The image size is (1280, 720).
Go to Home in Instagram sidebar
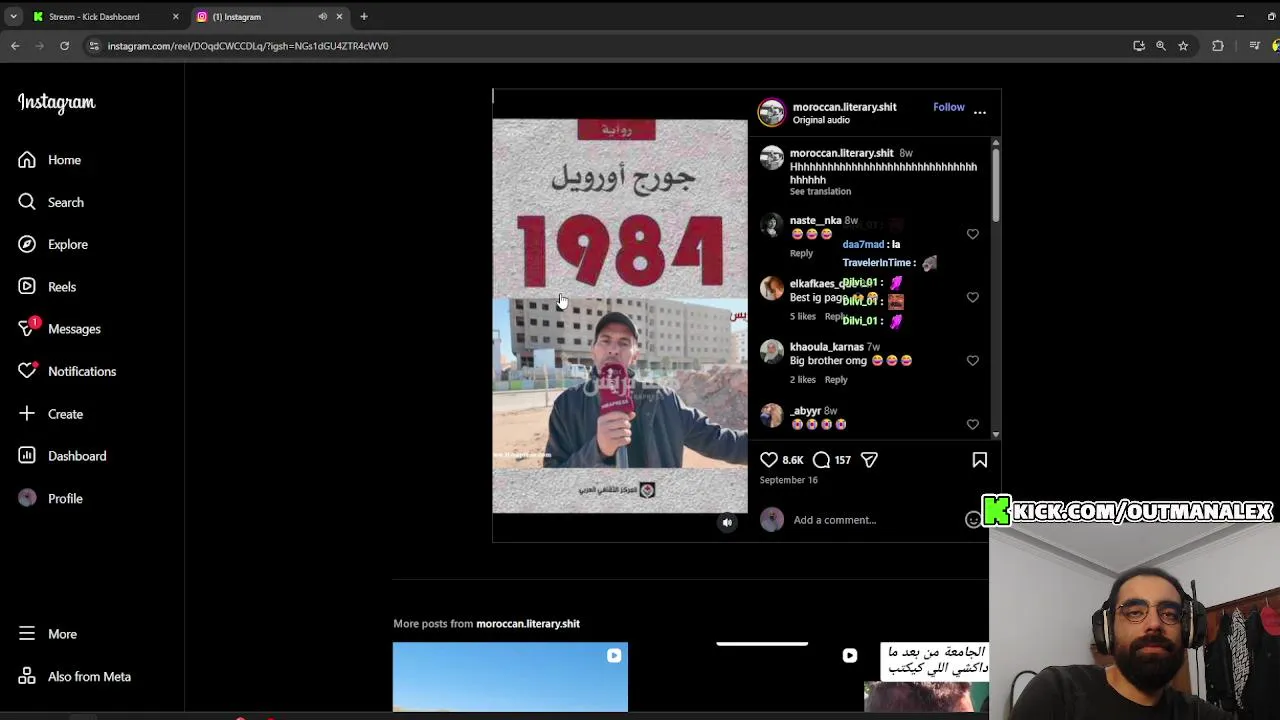(x=64, y=160)
